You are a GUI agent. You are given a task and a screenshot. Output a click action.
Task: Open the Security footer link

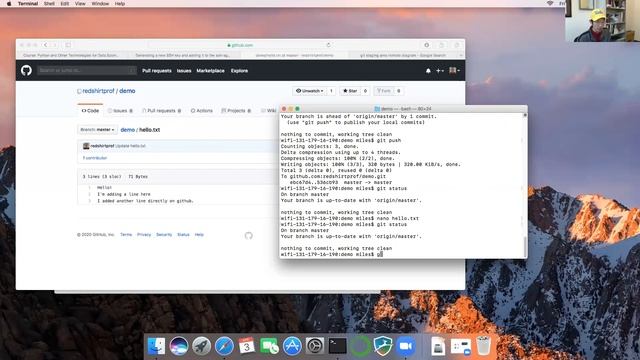(x=164, y=235)
